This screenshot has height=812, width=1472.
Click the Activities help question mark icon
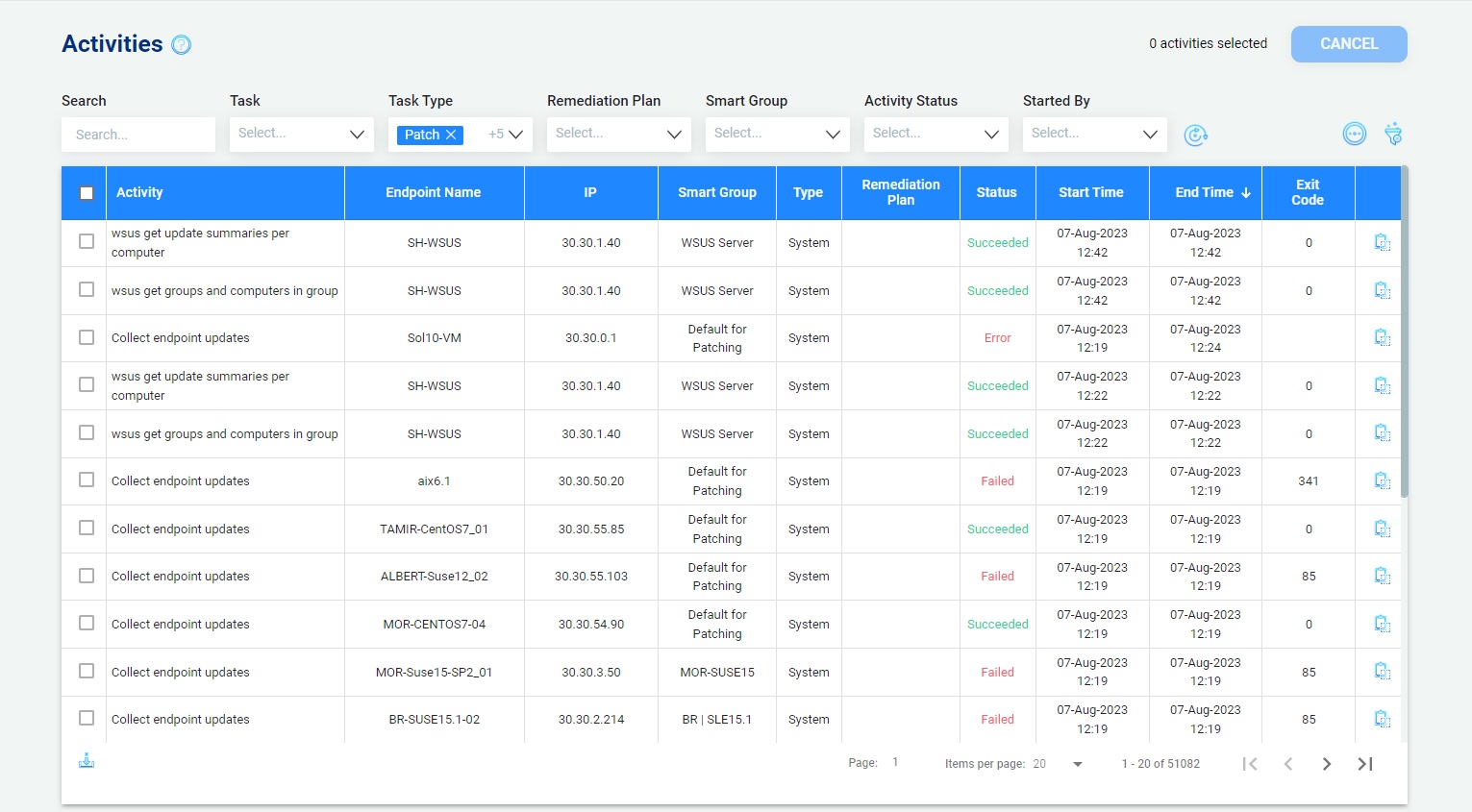tap(181, 45)
